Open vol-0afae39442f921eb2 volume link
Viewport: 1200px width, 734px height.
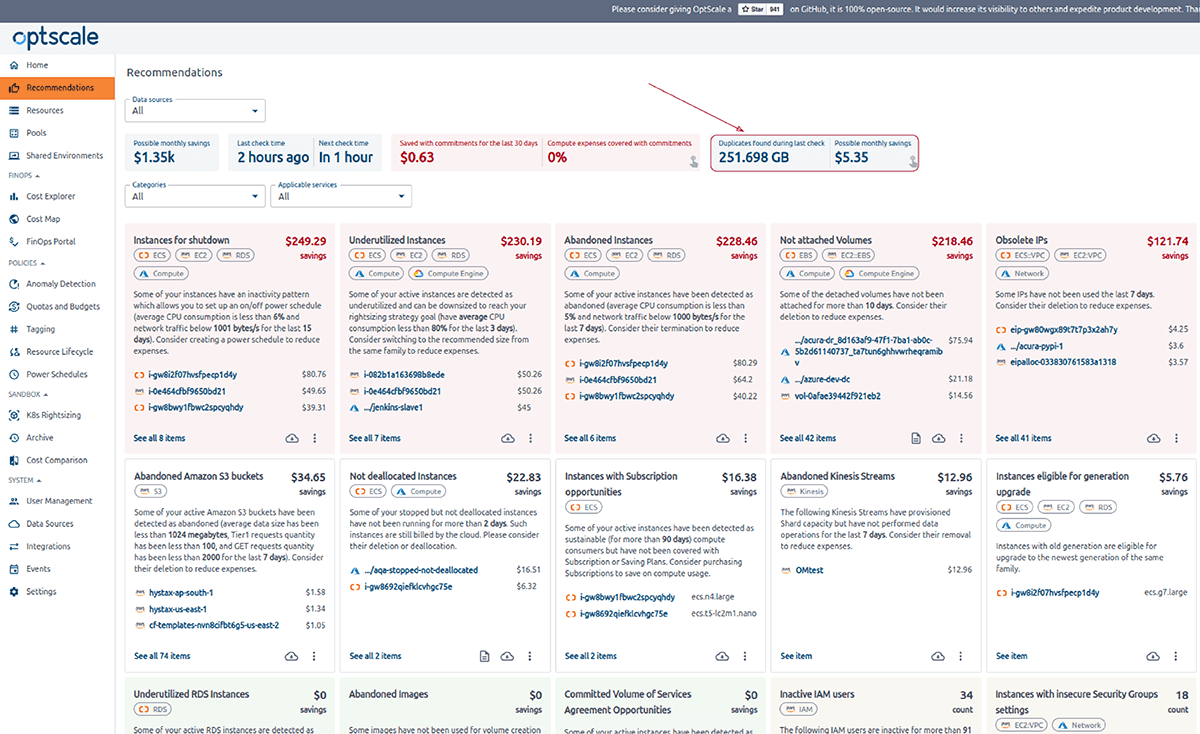(x=838, y=396)
